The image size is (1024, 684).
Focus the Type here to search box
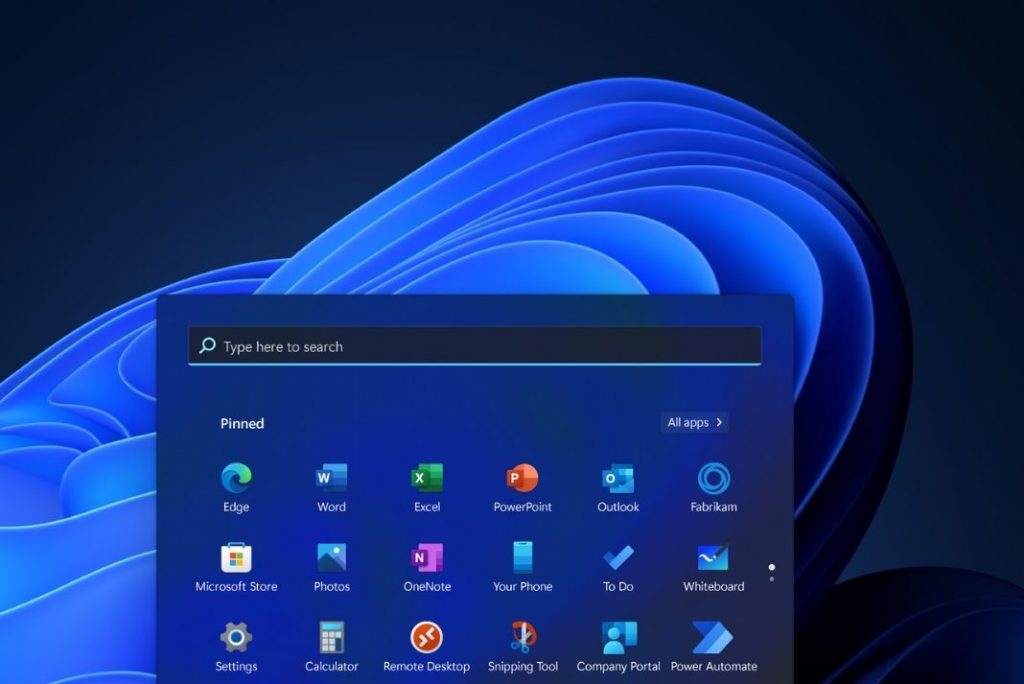click(475, 346)
